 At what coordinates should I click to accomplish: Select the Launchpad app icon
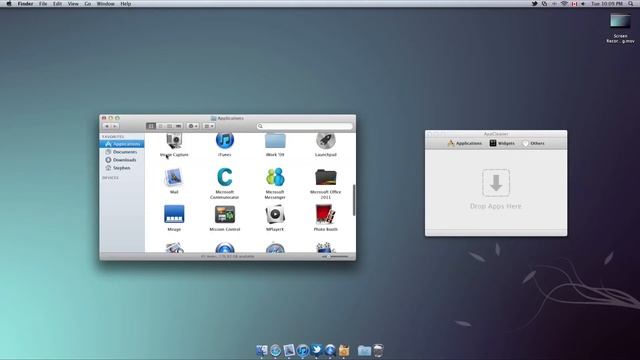326,141
